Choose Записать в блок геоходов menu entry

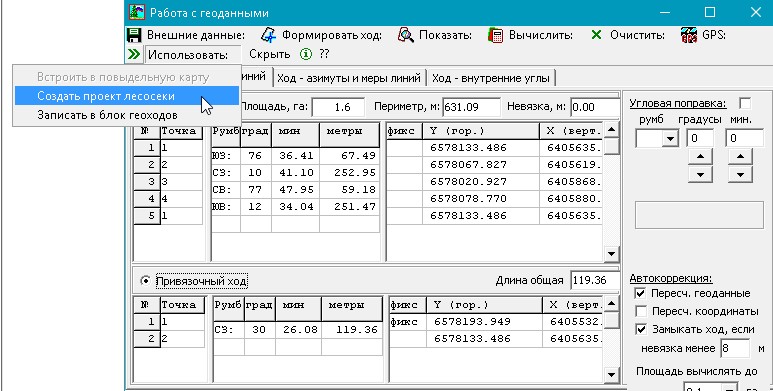click(127, 115)
